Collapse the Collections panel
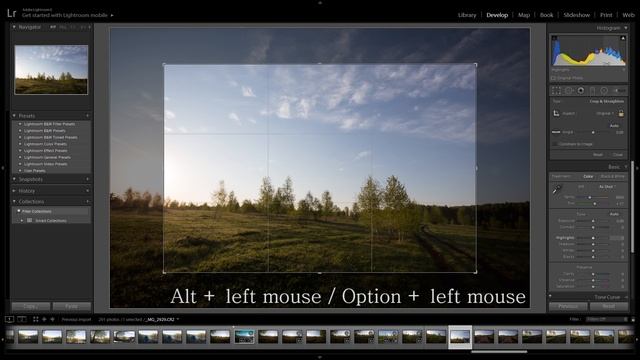Screen dimensions: 640x360 coord(14,202)
